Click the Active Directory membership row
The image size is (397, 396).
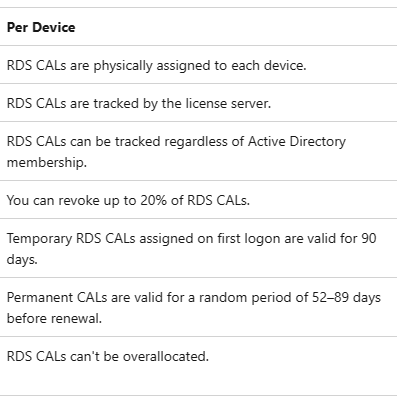198,151
